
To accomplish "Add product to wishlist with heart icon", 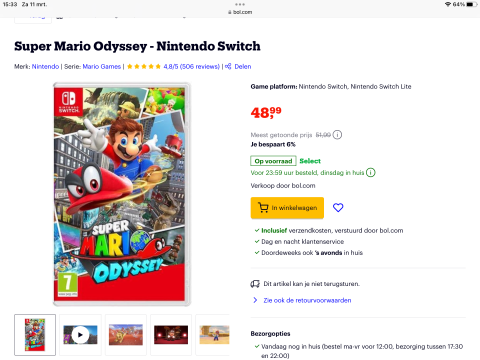I will pyautogui.click(x=338, y=208).
